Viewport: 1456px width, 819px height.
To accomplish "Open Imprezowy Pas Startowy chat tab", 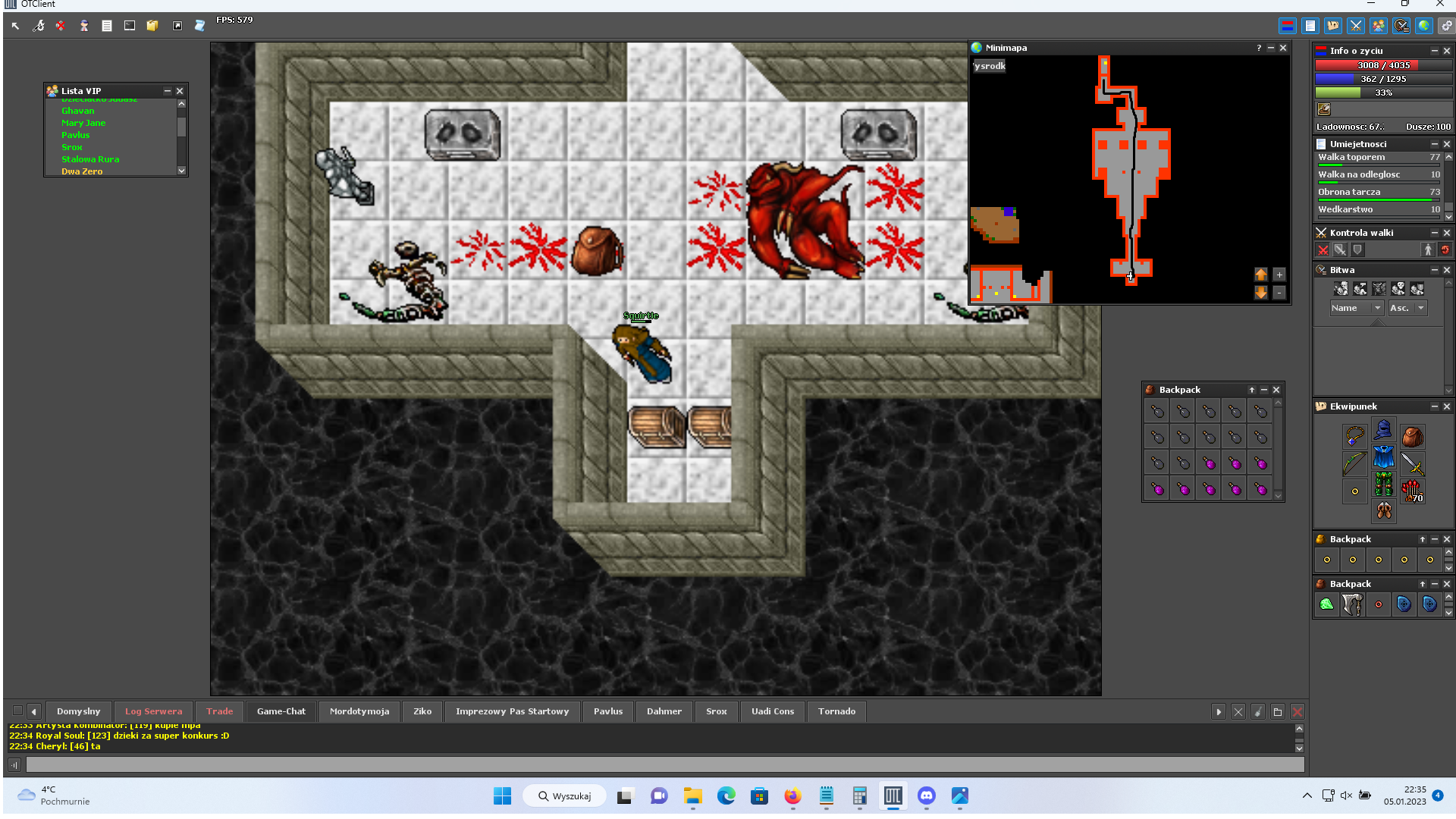I will (x=512, y=711).
